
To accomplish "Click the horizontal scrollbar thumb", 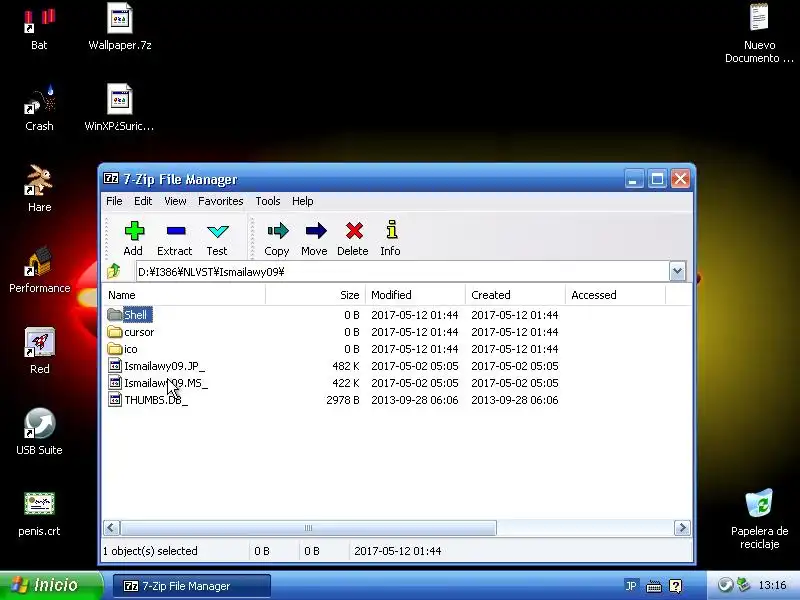I will coord(308,528).
